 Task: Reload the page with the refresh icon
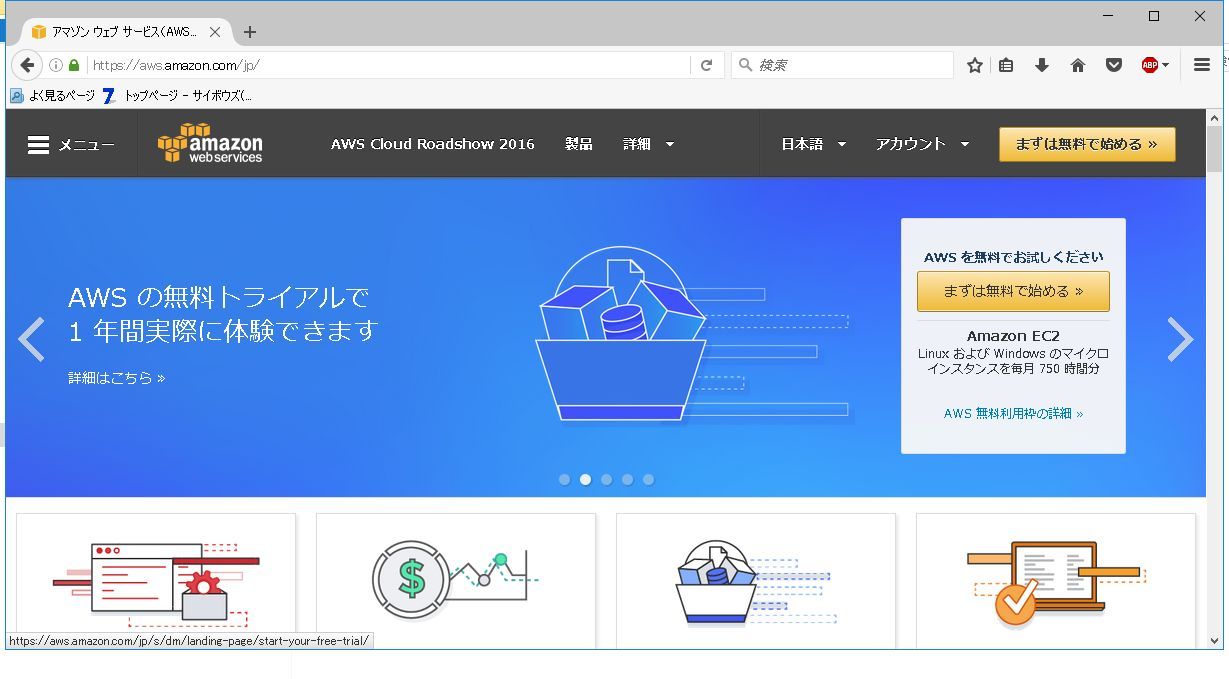(706, 65)
